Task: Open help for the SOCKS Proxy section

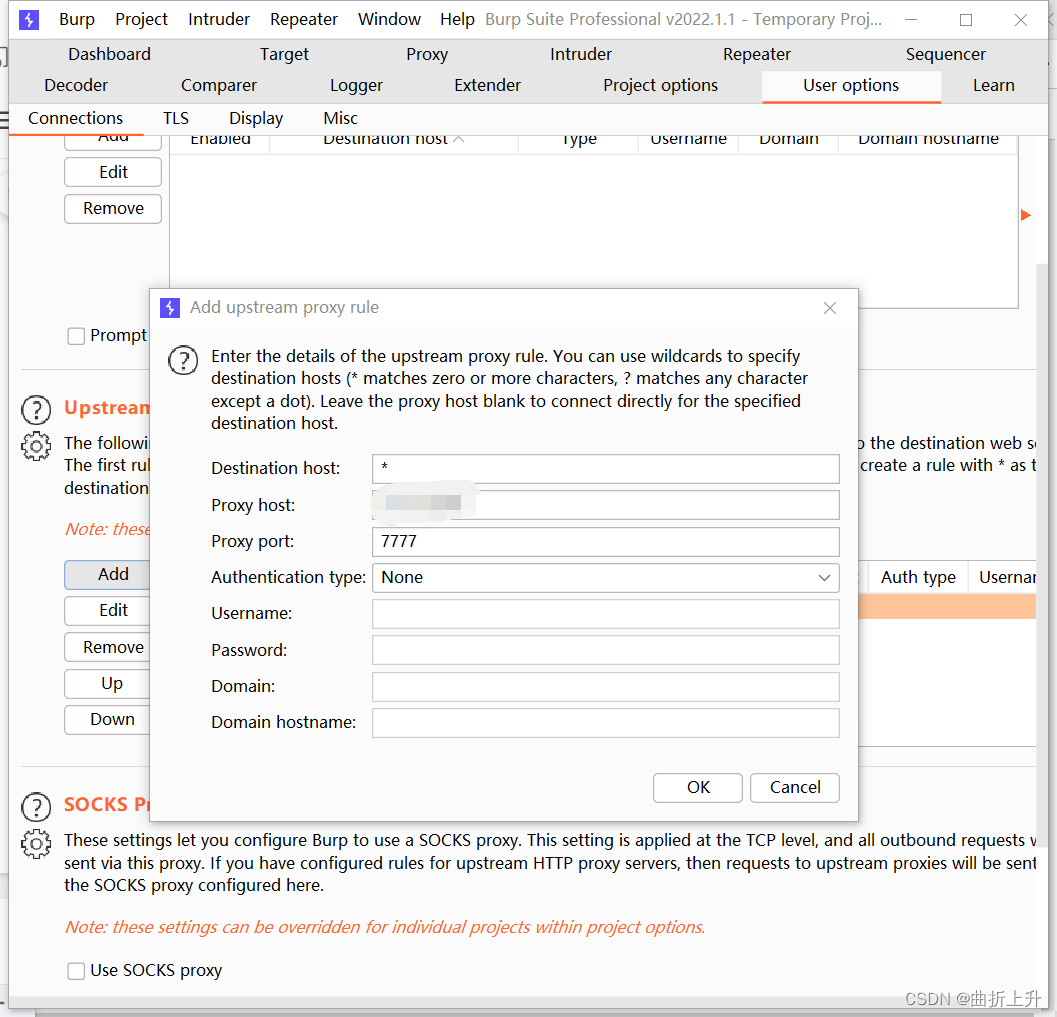Action: click(36, 807)
